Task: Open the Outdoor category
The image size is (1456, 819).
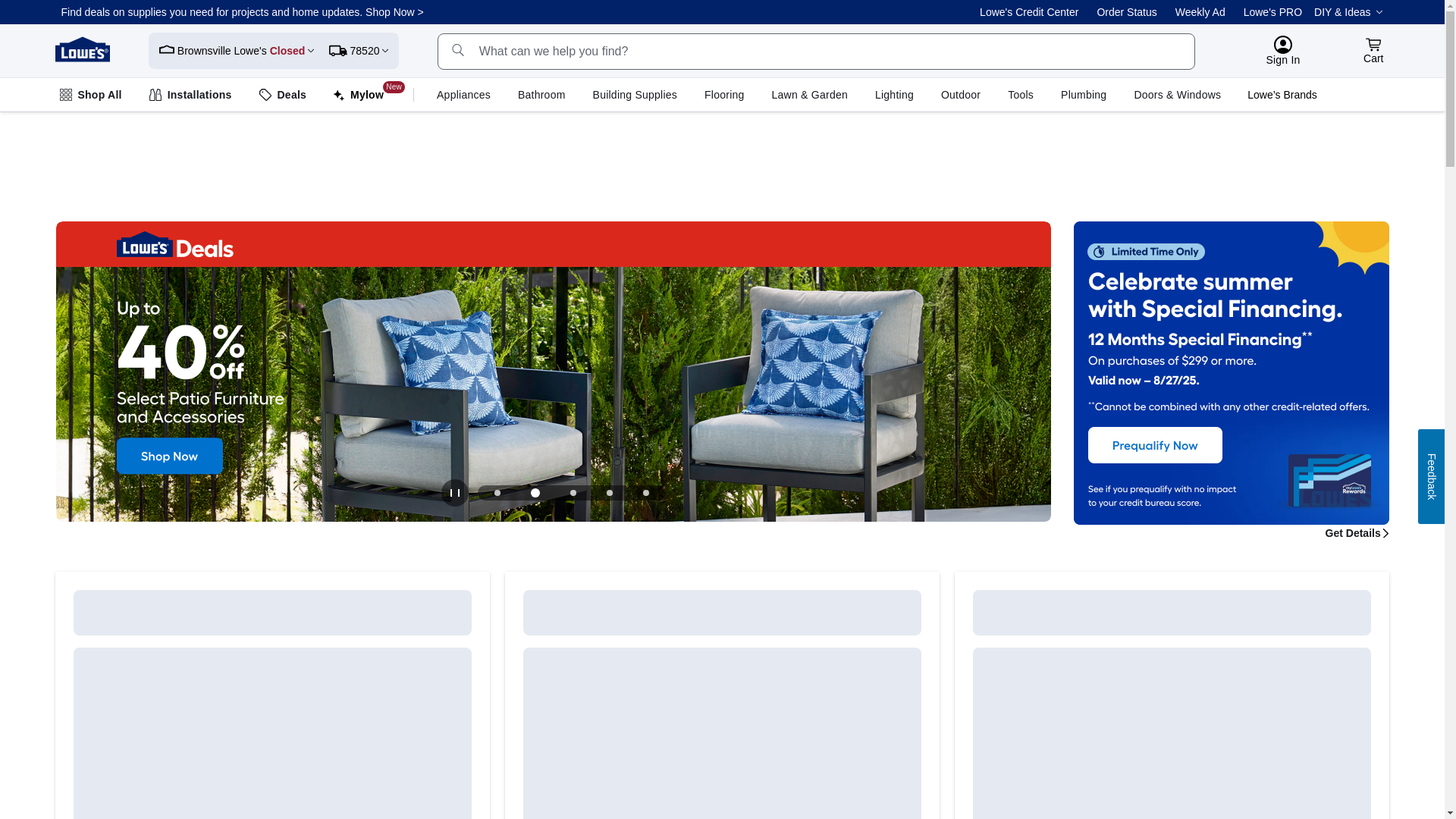Action: [x=961, y=95]
